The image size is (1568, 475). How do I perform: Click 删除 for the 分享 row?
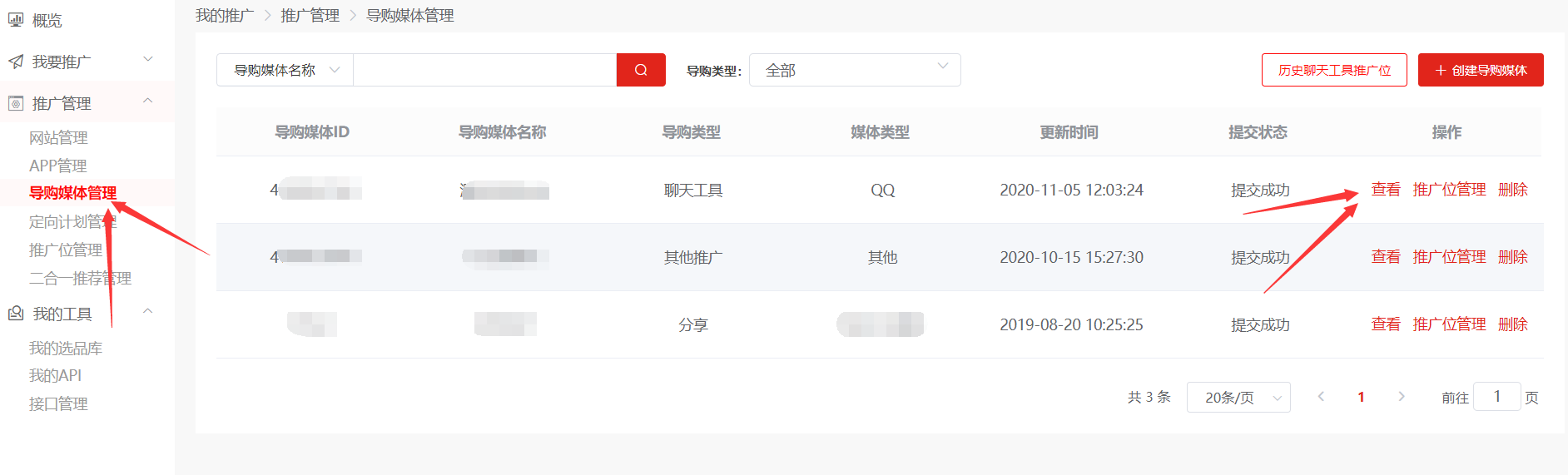click(x=1512, y=324)
